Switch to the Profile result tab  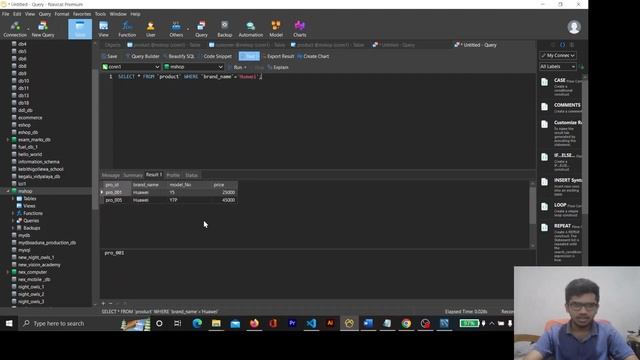tap(173, 175)
